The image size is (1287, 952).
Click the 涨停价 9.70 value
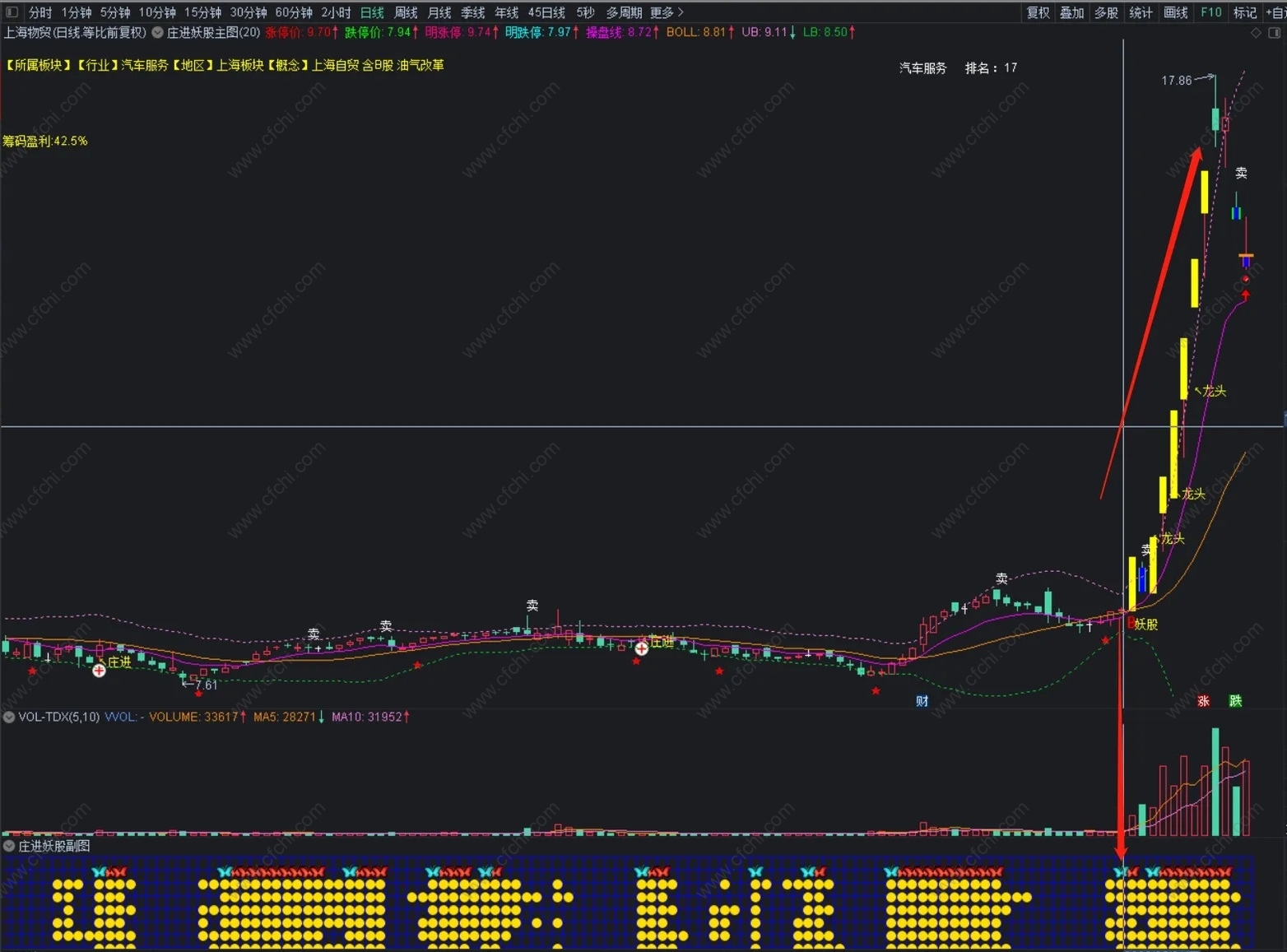click(302, 33)
